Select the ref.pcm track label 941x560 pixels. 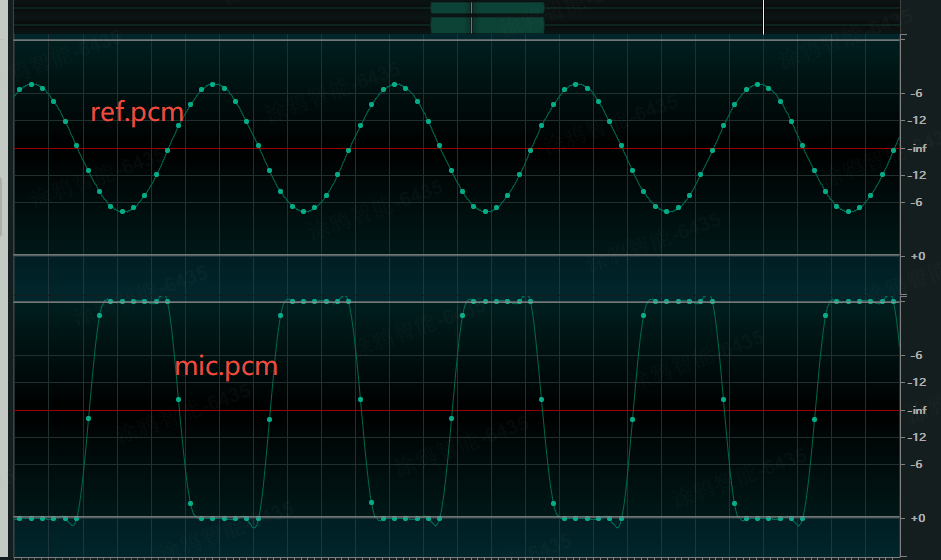pos(137,112)
